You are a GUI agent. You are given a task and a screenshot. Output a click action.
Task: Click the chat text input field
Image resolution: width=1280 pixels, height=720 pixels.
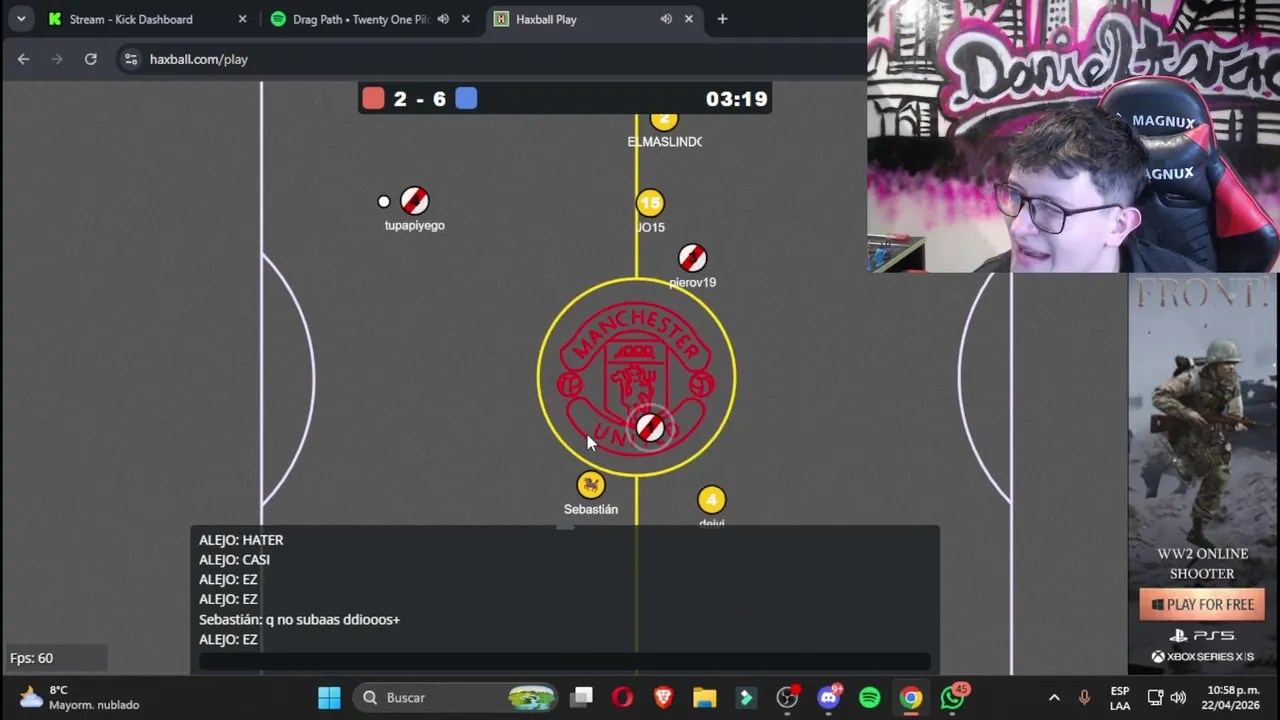coord(565,661)
